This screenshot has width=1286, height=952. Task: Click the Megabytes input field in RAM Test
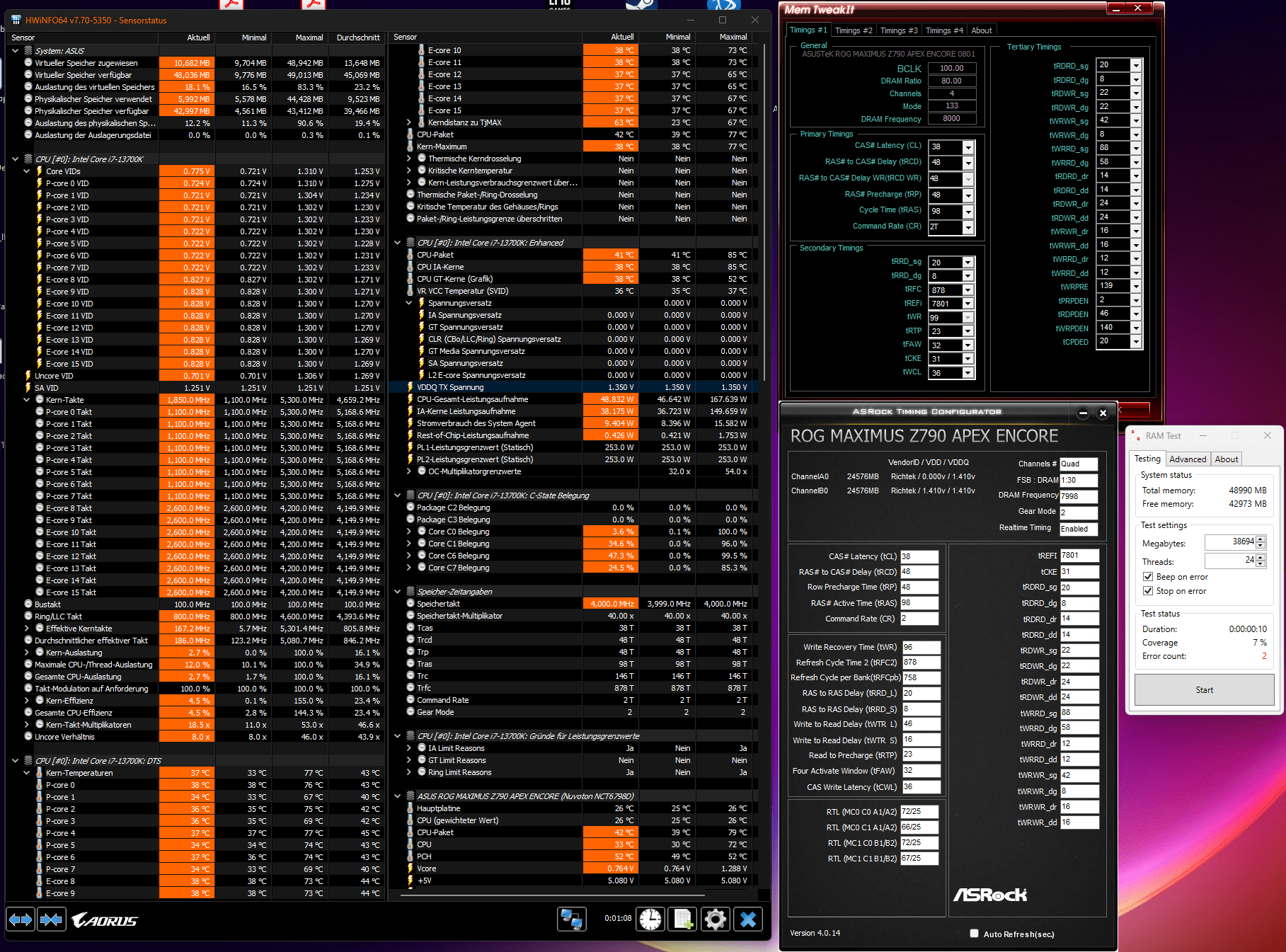1230,542
